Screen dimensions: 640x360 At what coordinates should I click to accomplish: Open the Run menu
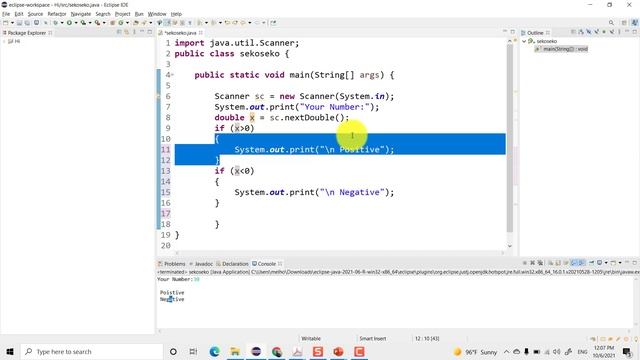pos(139,14)
